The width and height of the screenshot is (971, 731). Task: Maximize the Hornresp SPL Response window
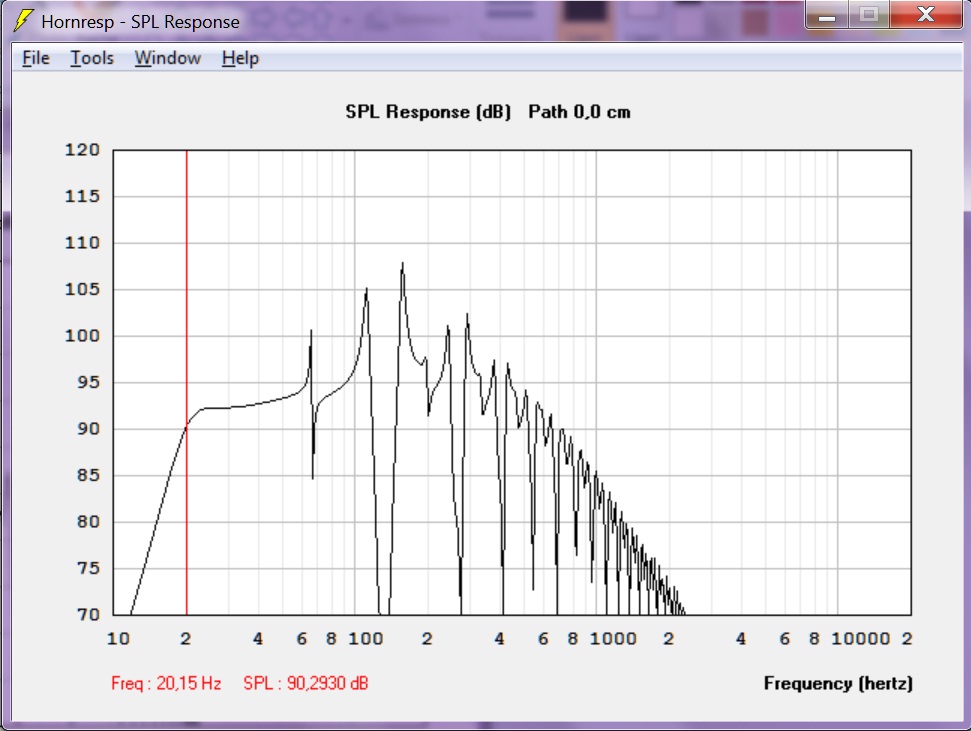[869, 15]
